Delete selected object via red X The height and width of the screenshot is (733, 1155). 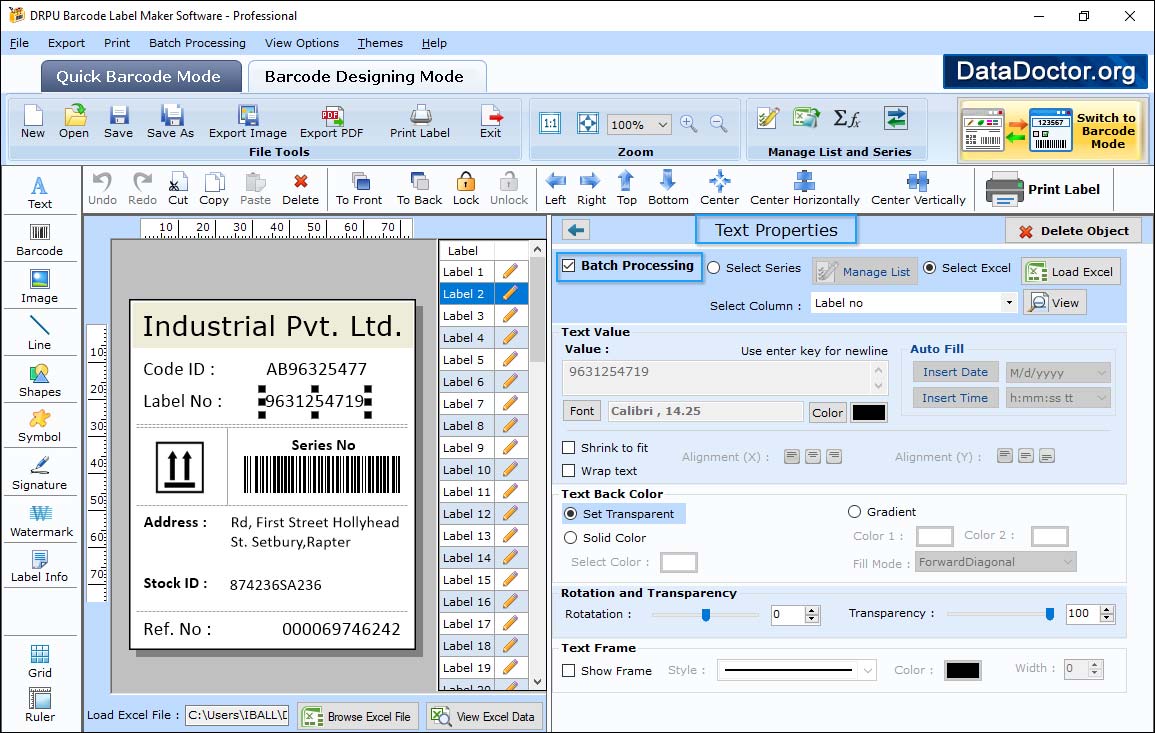301,189
